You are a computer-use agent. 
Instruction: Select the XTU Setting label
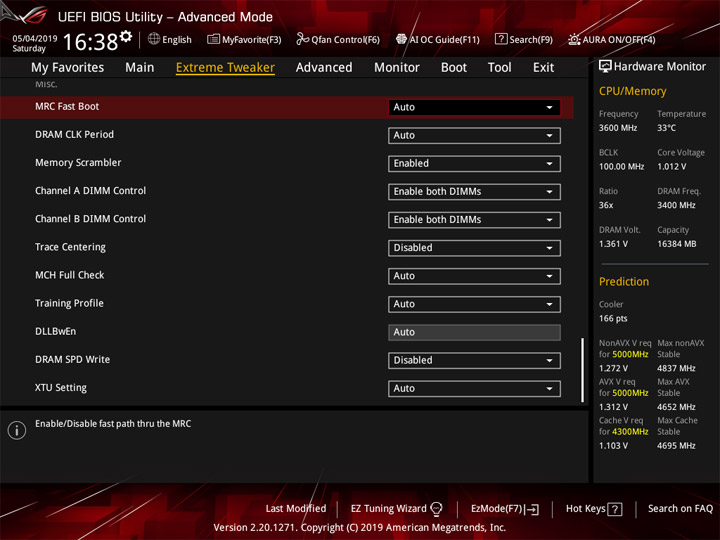point(61,388)
